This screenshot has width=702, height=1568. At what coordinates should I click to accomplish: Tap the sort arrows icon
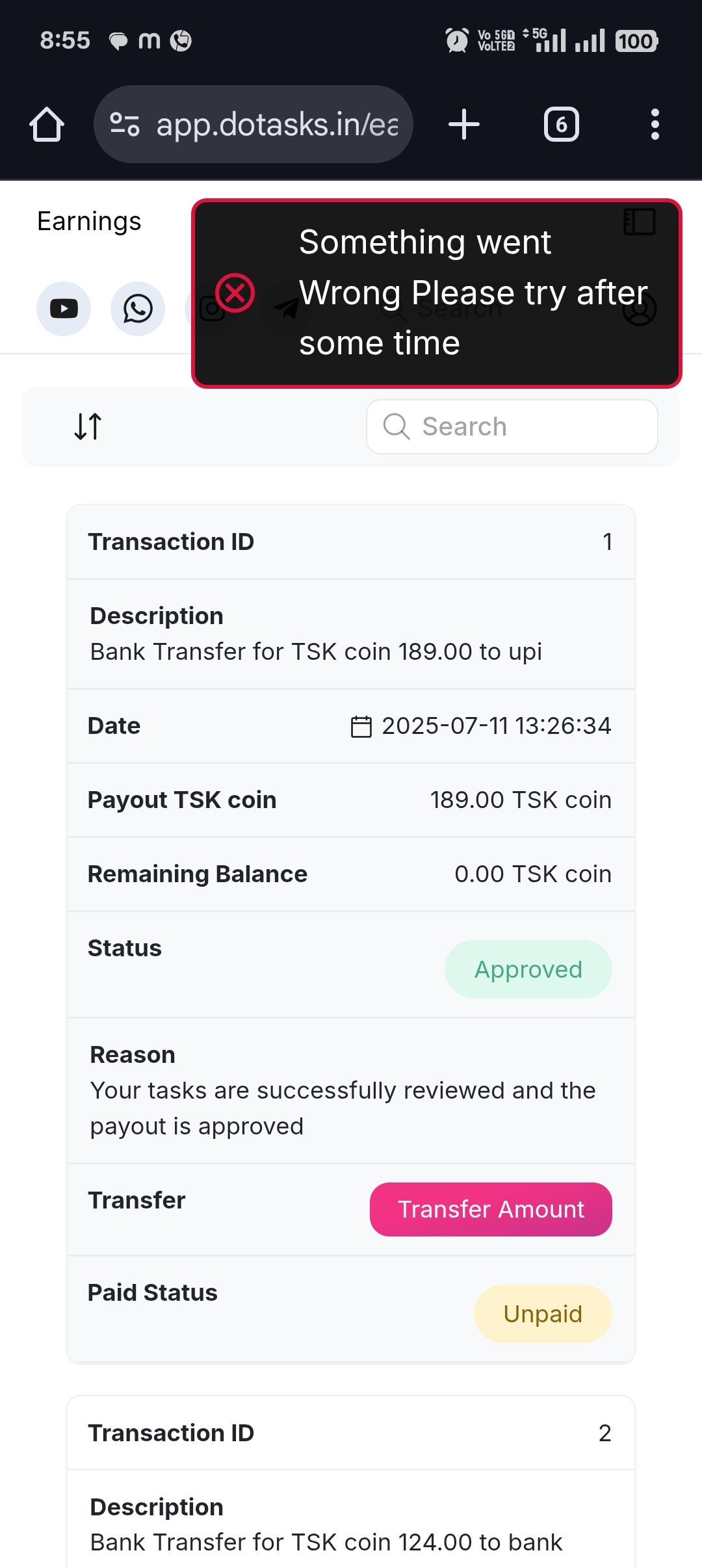click(88, 426)
